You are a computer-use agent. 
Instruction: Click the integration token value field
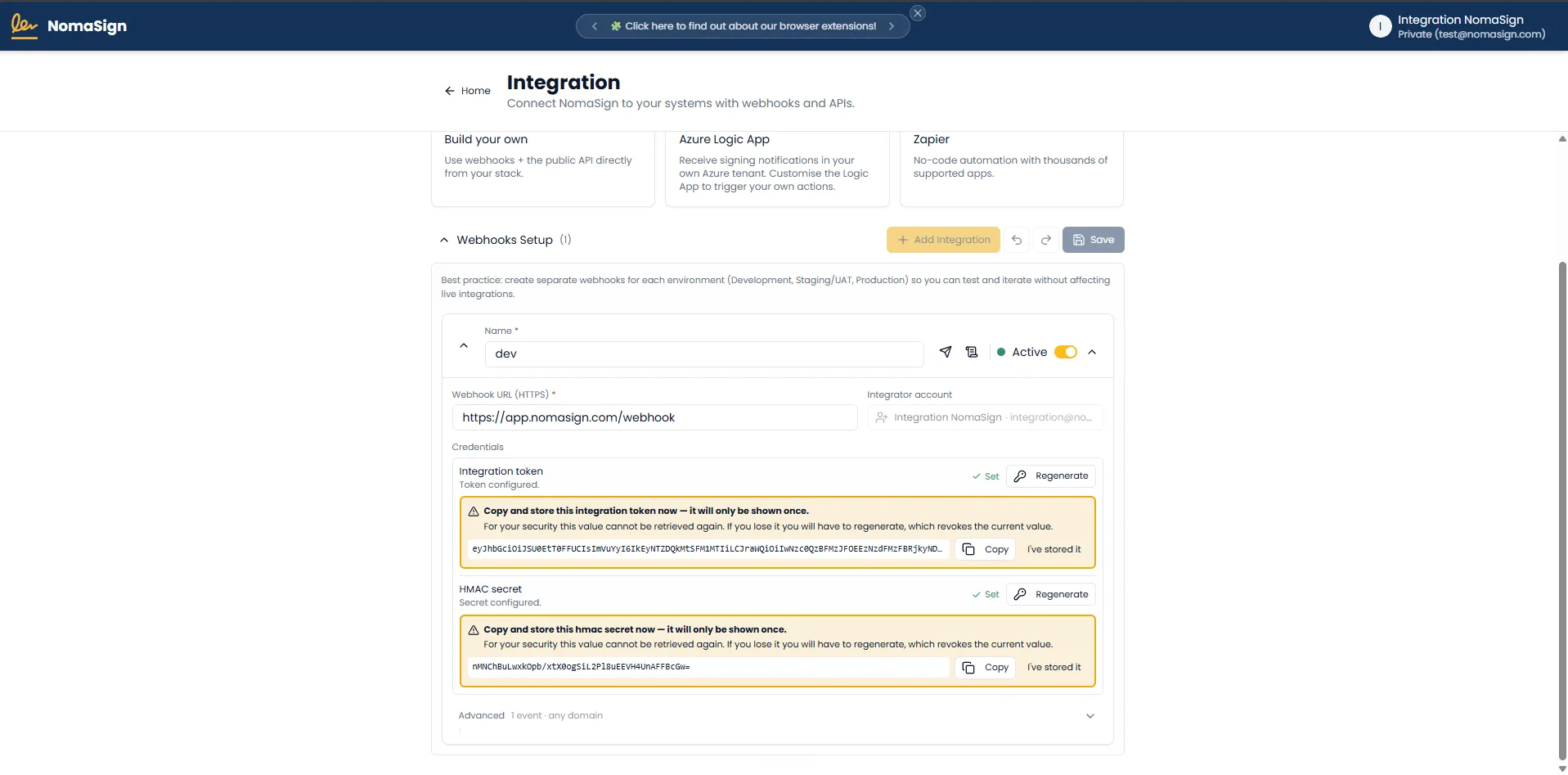[x=708, y=549]
